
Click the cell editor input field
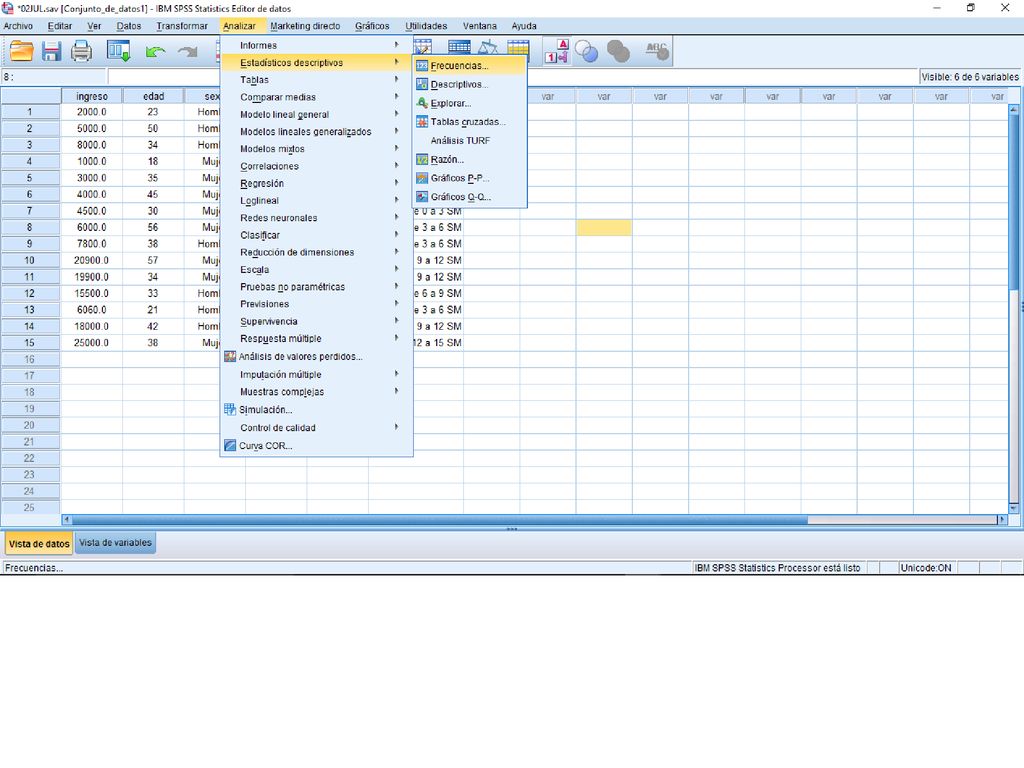coord(513,77)
